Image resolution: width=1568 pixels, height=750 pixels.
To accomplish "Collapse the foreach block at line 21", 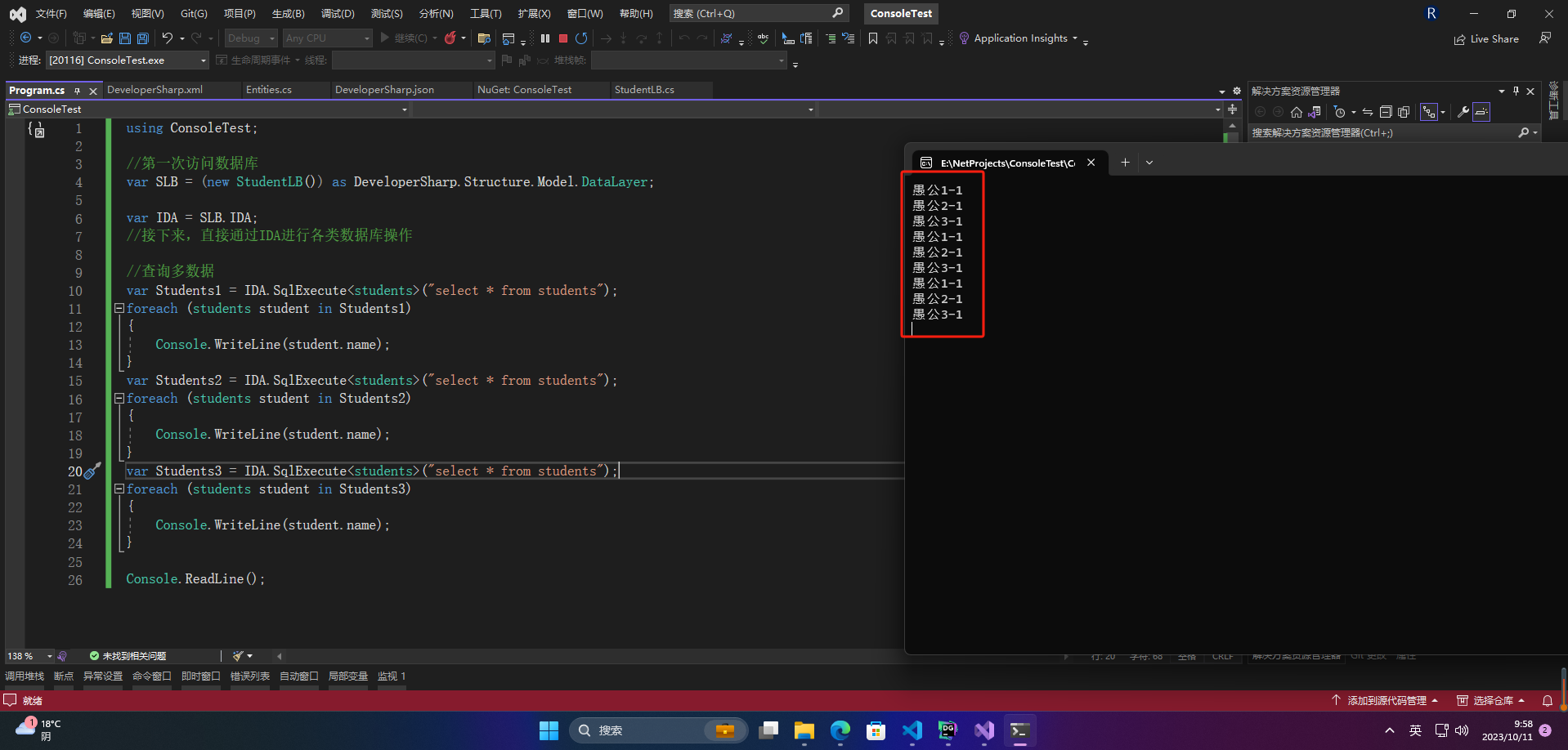I will point(119,489).
